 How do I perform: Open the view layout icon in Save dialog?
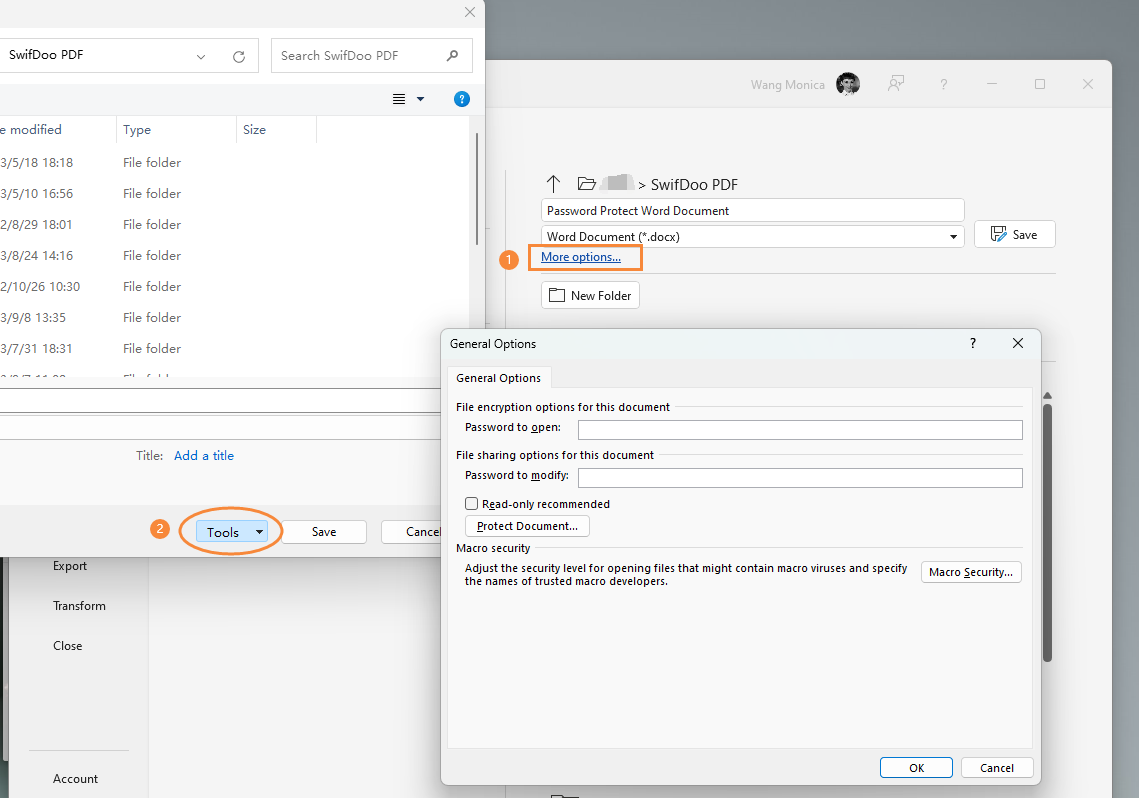[x=399, y=99]
